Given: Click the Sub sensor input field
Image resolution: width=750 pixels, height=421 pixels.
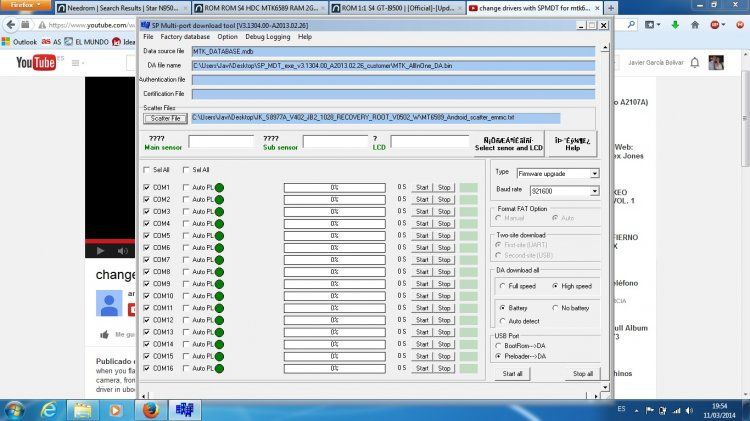Looking at the screenshot, I should [335, 142].
